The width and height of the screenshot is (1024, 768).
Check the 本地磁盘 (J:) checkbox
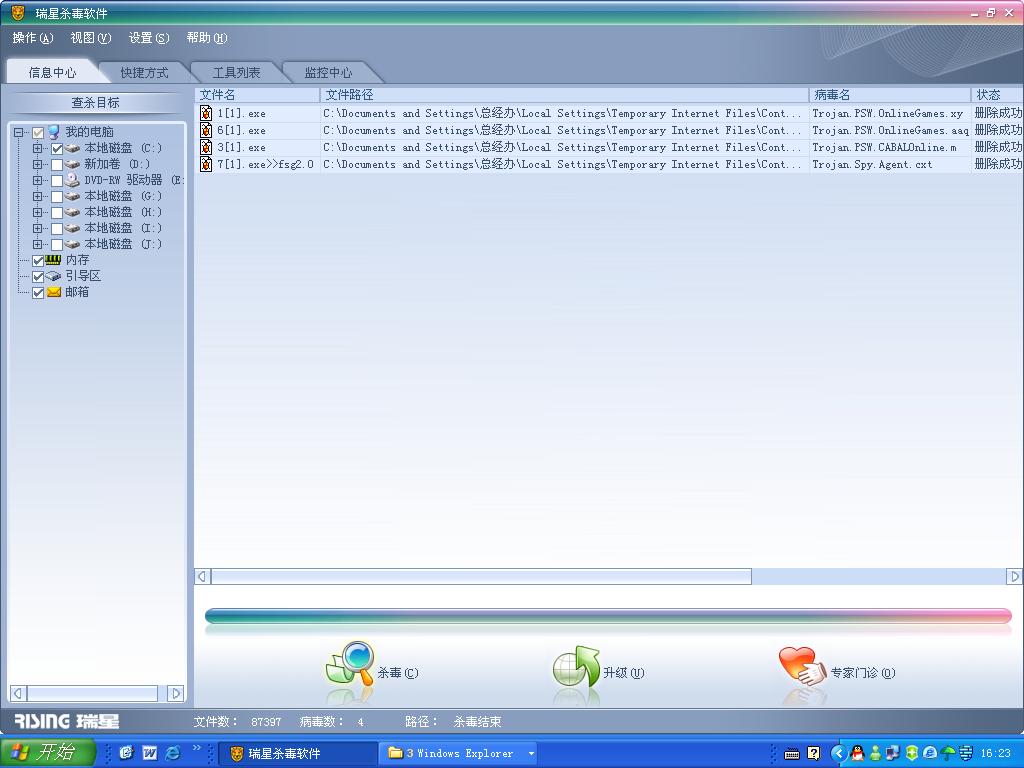(57, 244)
